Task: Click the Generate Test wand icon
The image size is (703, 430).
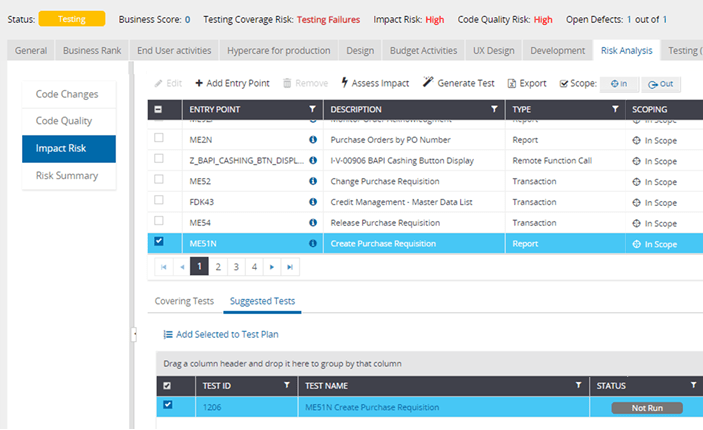Action: 428,82
